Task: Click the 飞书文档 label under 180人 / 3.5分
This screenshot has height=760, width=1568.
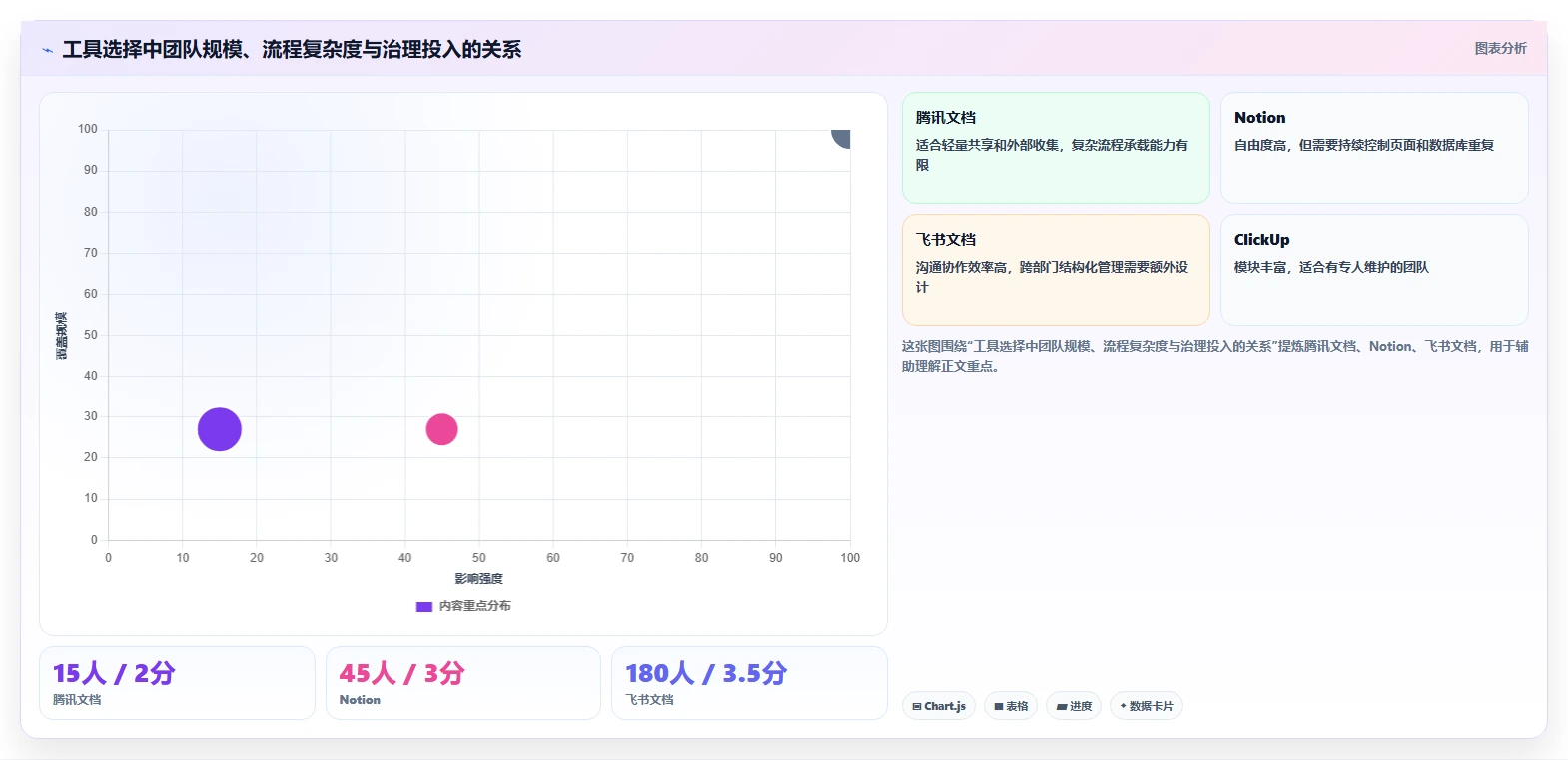Action: [649, 700]
